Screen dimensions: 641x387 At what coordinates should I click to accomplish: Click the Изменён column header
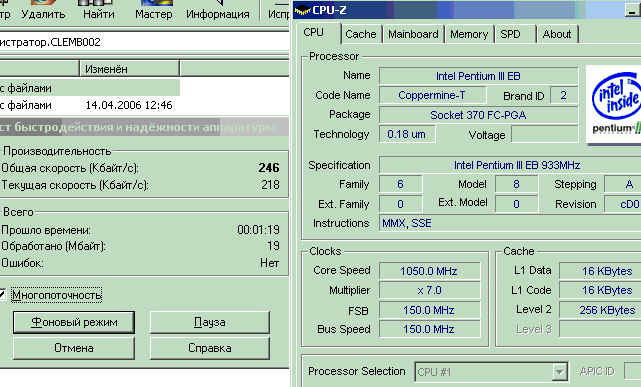(x=129, y=69)
